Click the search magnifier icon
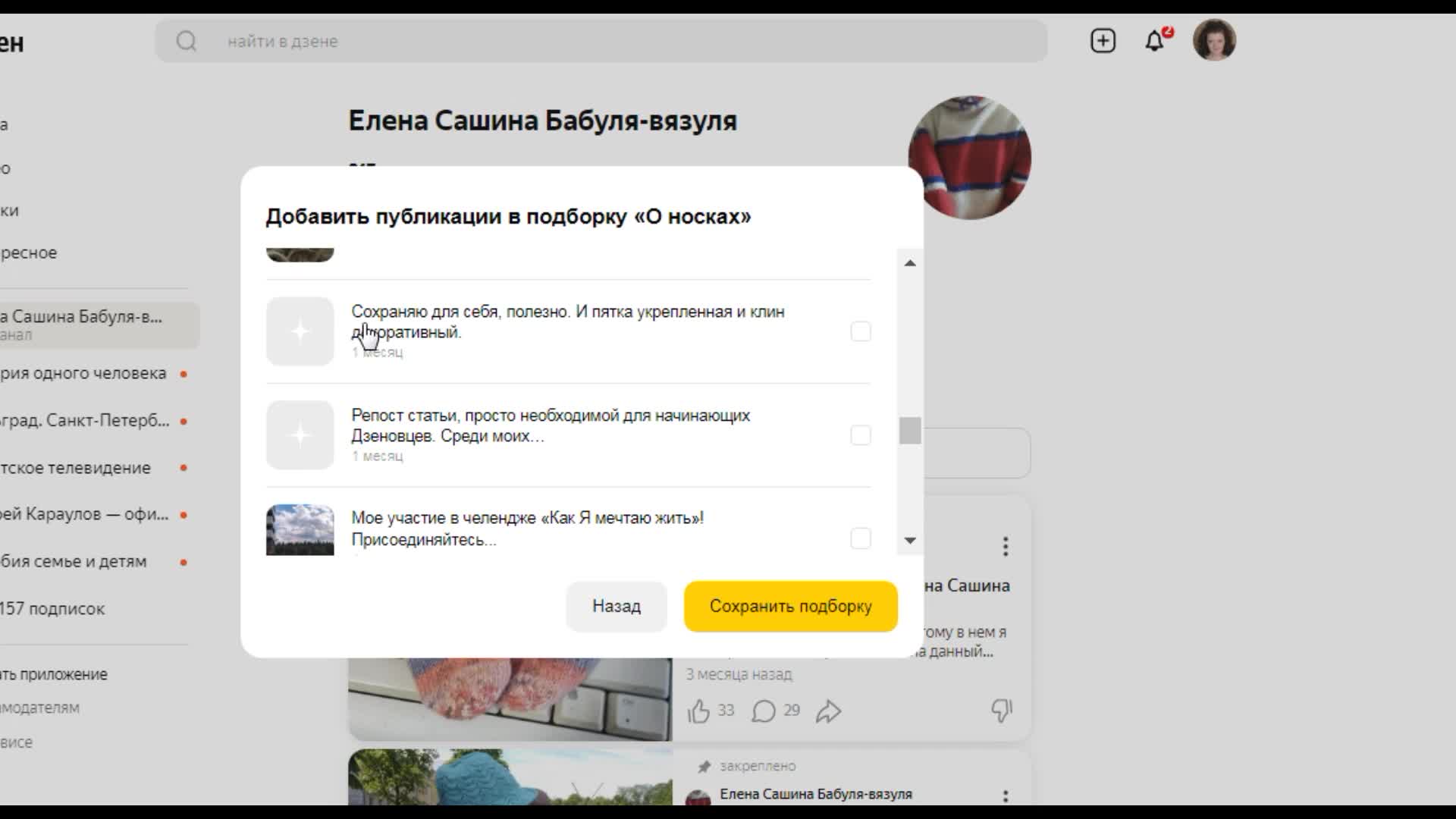1456x819 pixels. (187, 41)
